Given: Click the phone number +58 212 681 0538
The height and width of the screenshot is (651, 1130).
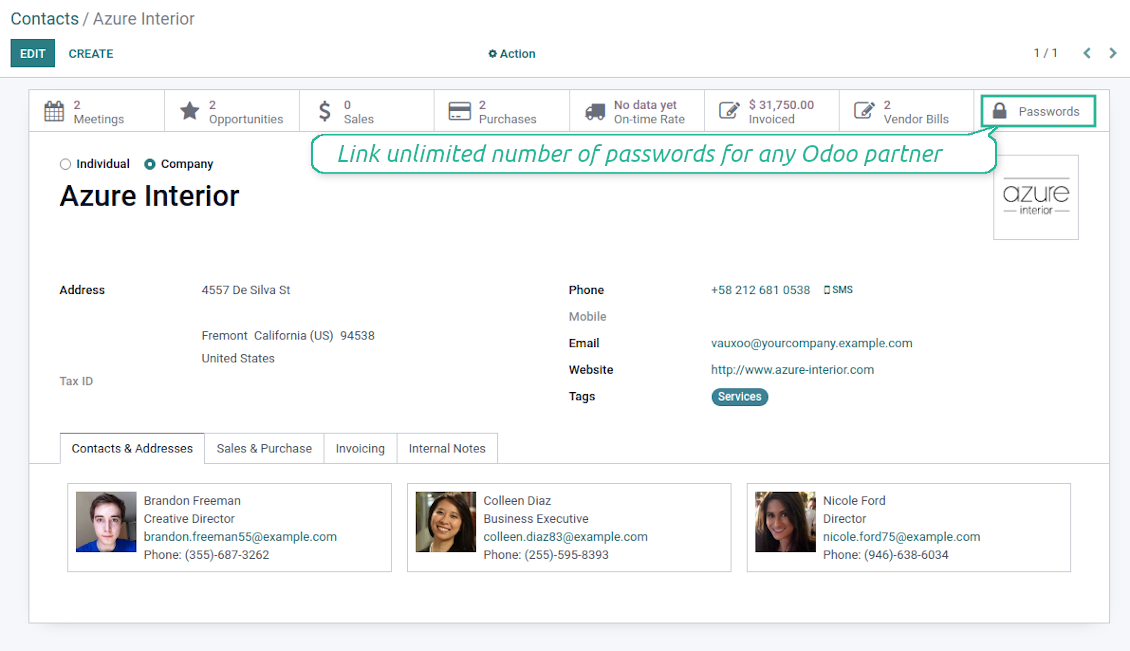Looking at the screenshot, I should [760, 290].
